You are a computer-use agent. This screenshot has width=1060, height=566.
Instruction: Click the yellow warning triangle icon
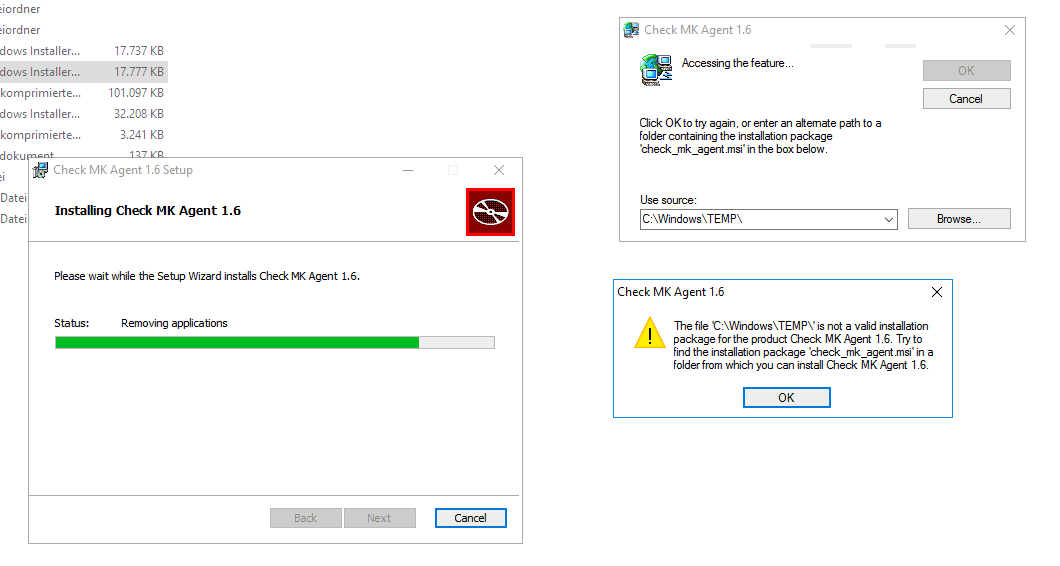point(649,333)
